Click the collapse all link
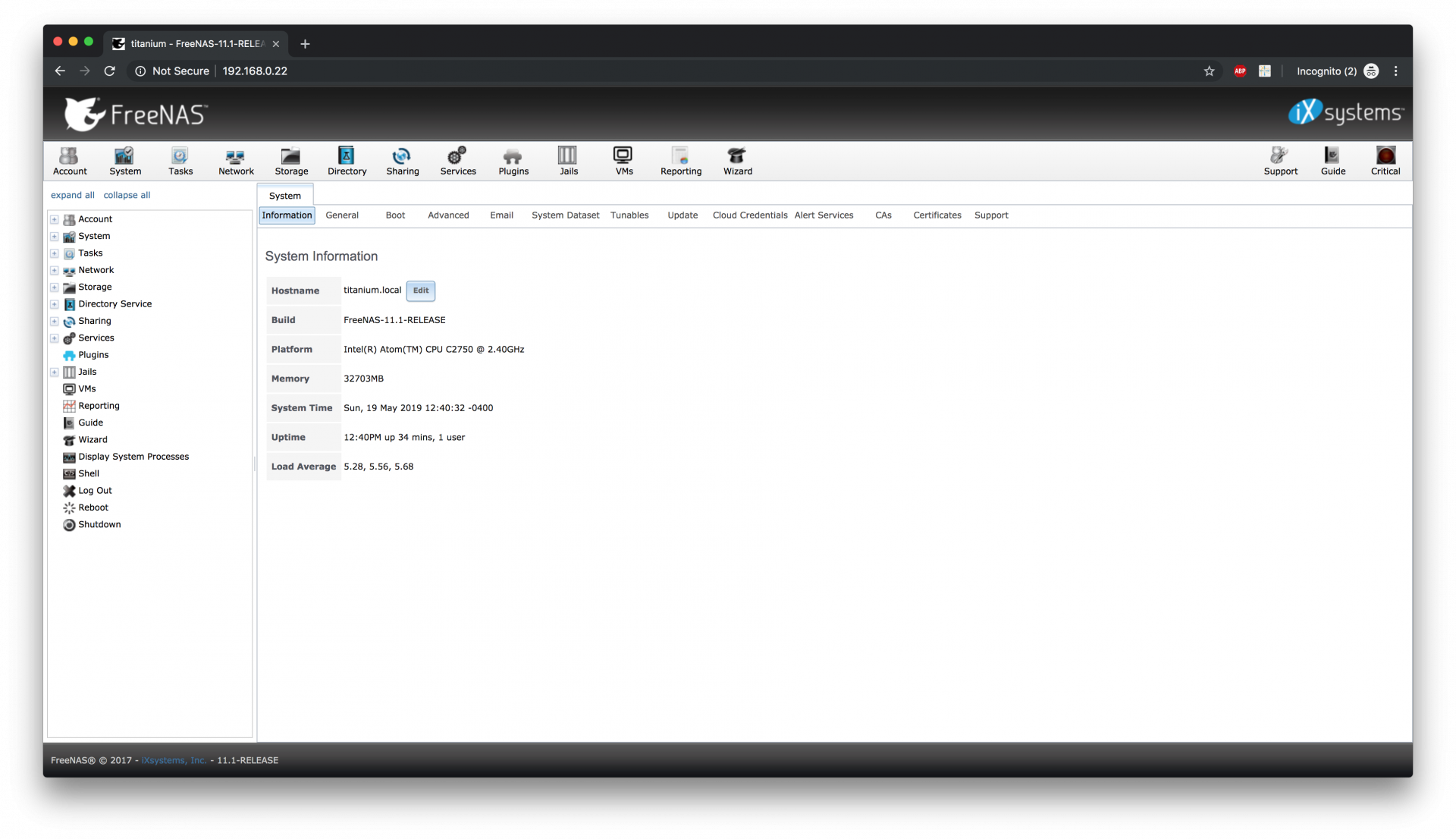 coord(127,195)
